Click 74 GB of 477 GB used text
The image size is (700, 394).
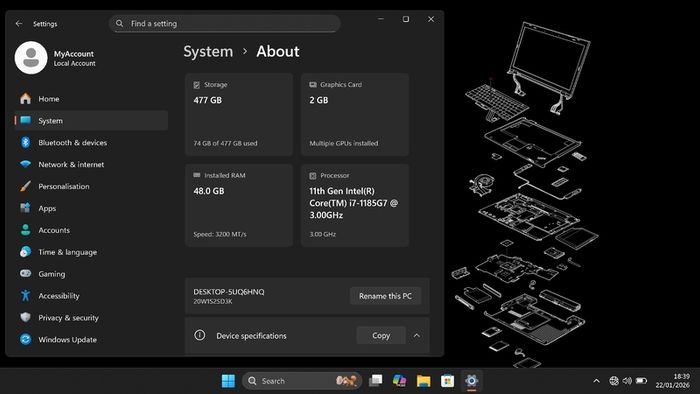click(x=225, y=143)
